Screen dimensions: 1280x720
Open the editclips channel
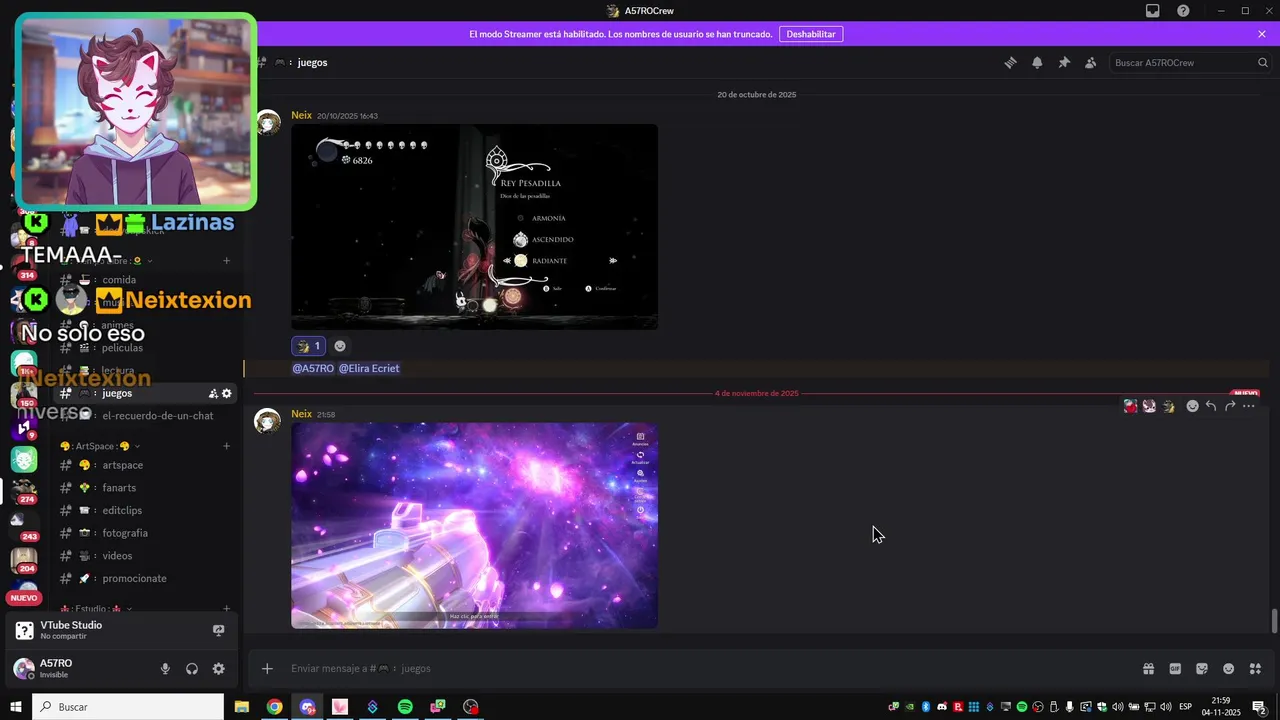click(x=146, y=510)
